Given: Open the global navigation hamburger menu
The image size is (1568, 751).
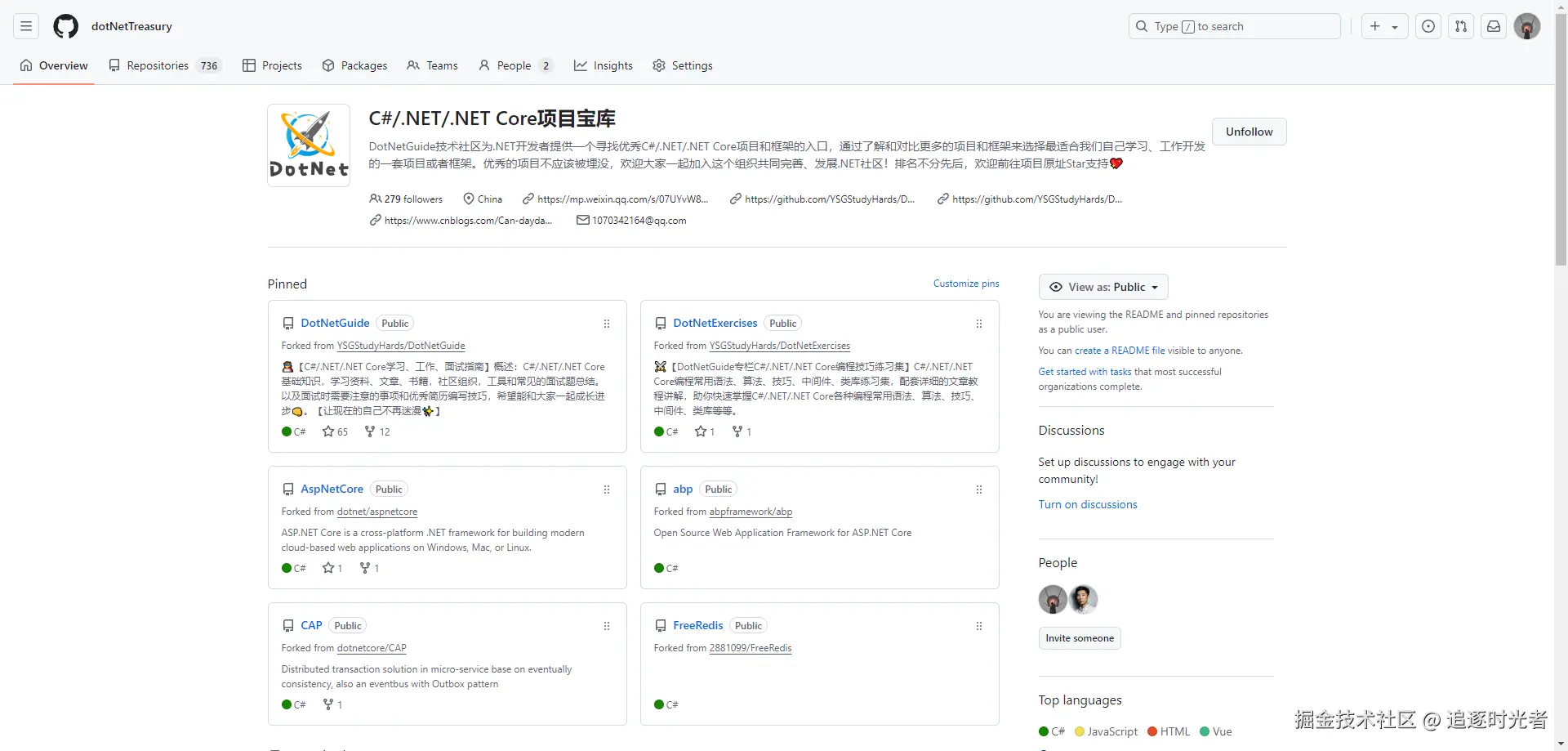Looking at the screenshot, I should 26,26.
